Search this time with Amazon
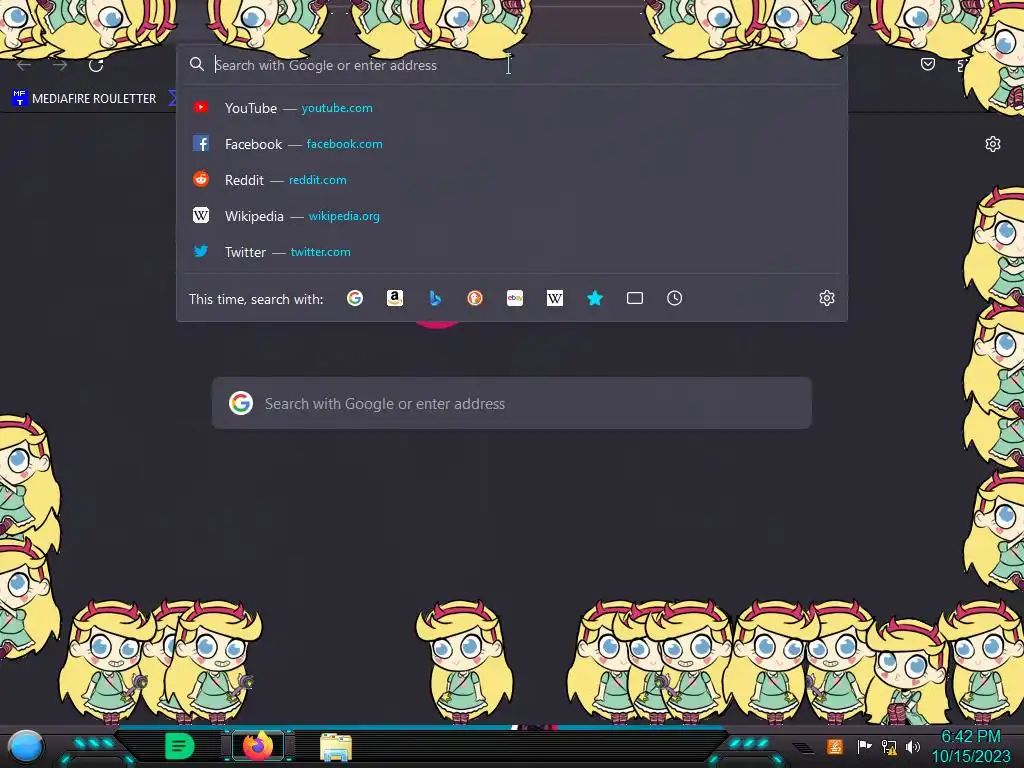Screen dimensions: 1024x768 (394, 298)
